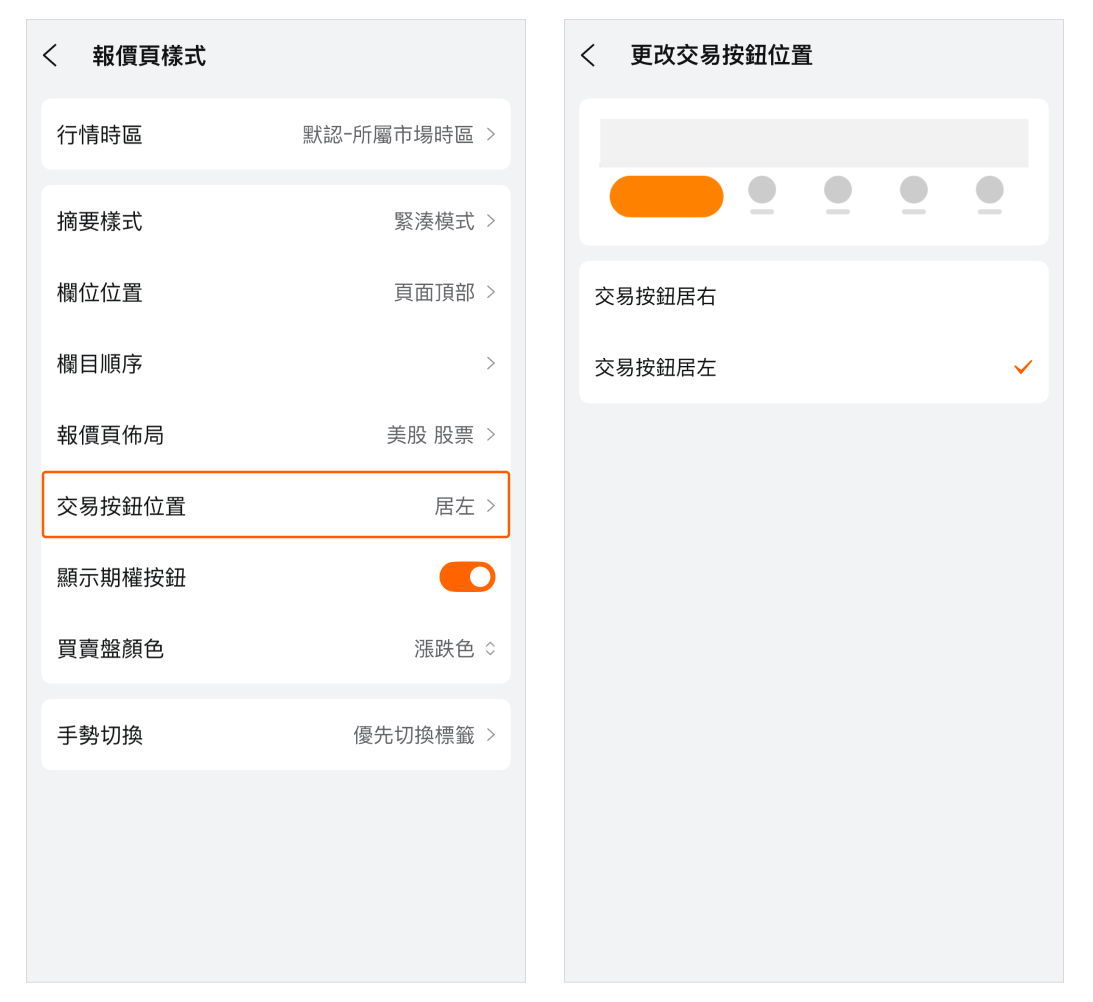Expand 摘要樣式 緊湊模式 setting
Screen dimensions: 1093x1002
[x=276, y=221]
